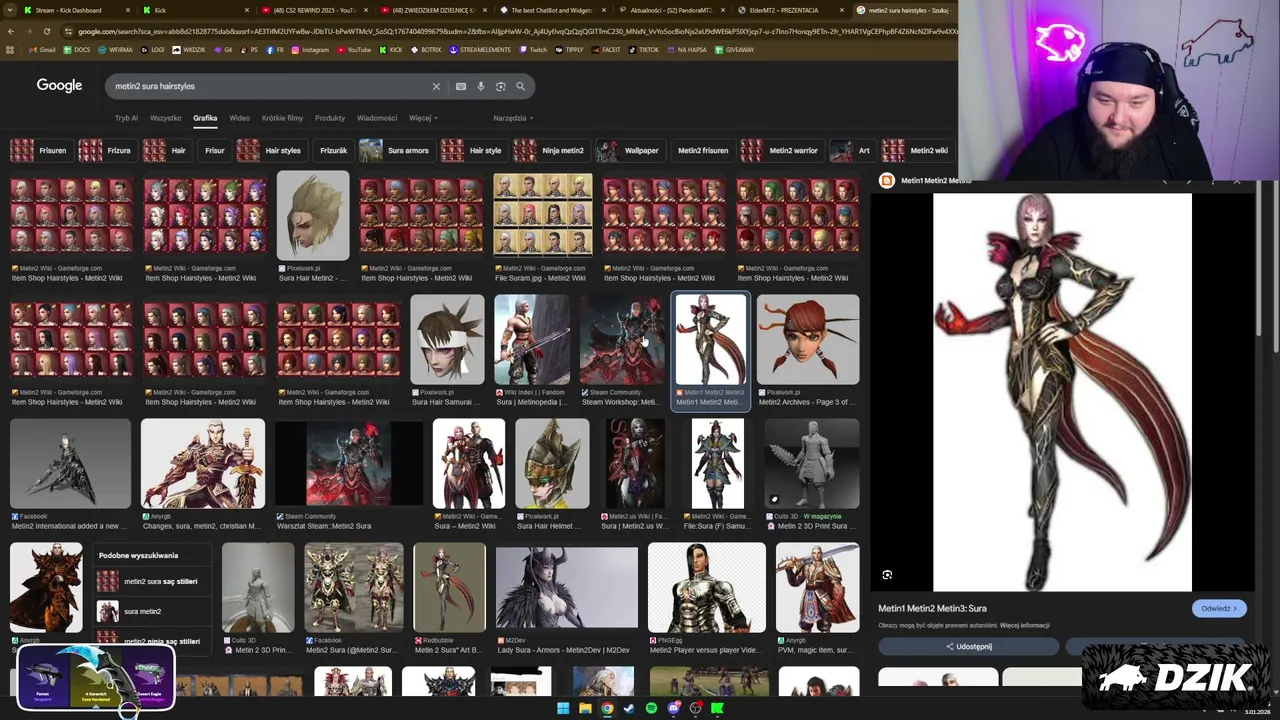The image size is (1280, 720).
Task: Open Steam from taskbar
Action: tap(629, 708)
